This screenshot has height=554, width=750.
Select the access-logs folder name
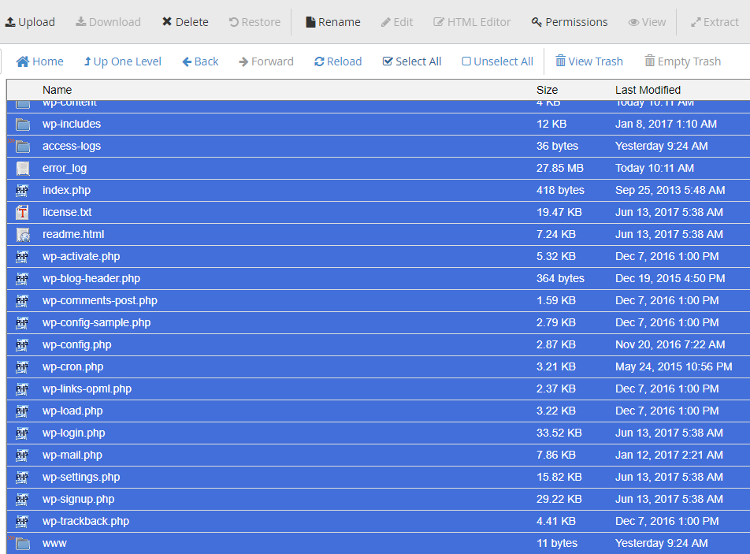(72, 146)
